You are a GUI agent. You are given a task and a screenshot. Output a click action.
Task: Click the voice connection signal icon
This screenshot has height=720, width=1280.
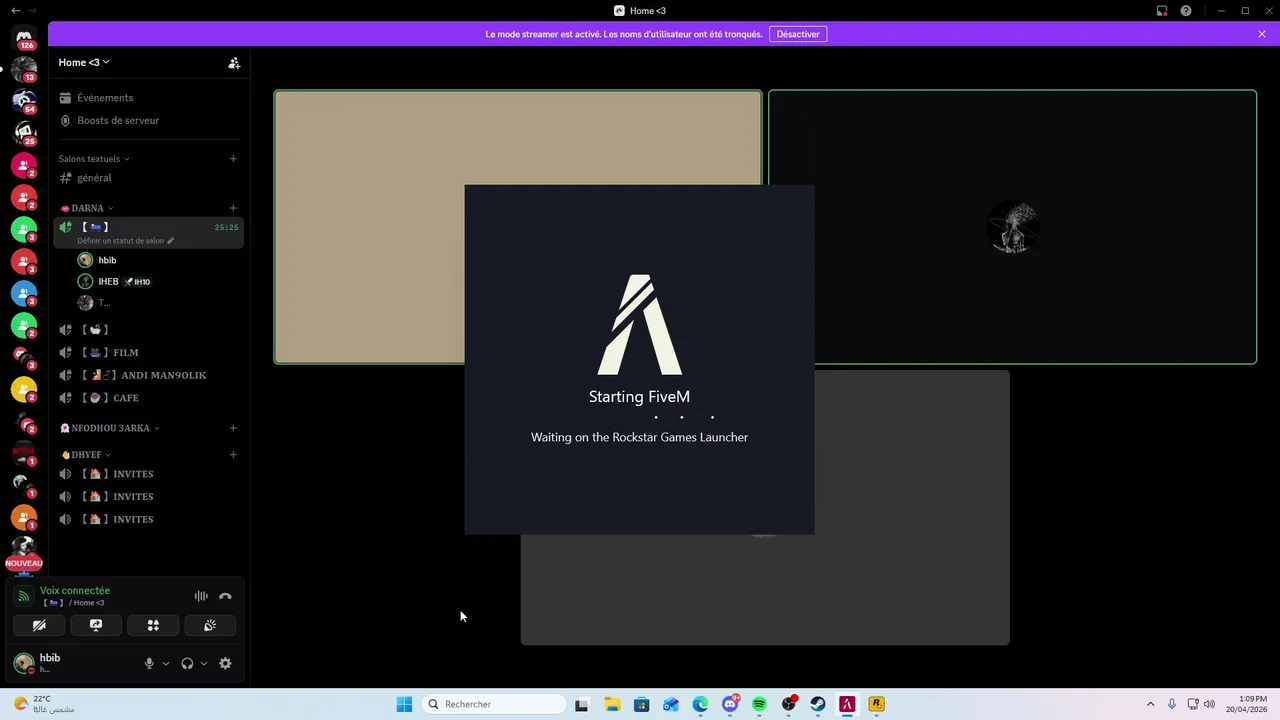click(x=24, y=596)
